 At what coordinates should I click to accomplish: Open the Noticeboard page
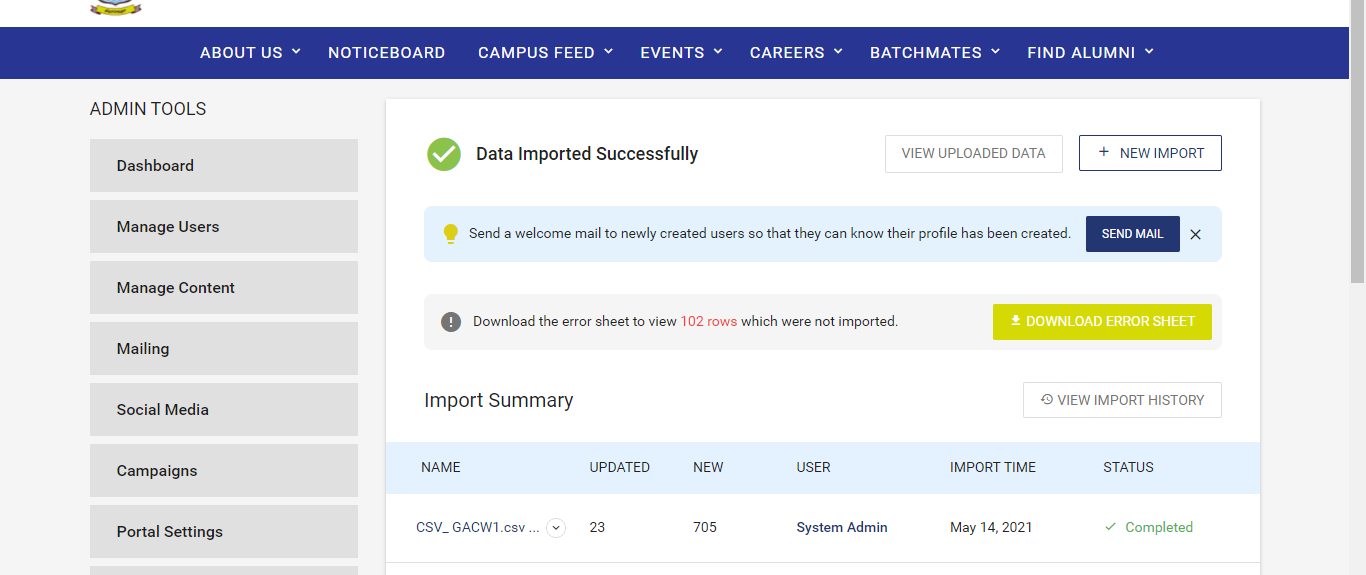(x=387, y=52)
